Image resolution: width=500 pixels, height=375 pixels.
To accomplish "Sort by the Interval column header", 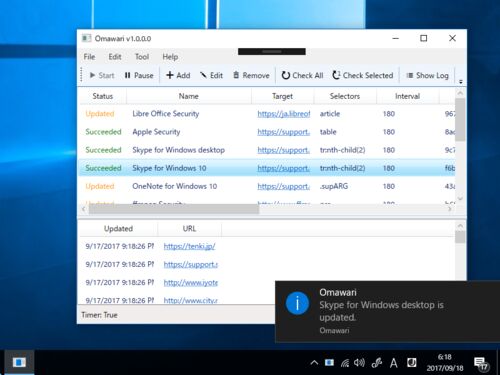I will 407,96.
